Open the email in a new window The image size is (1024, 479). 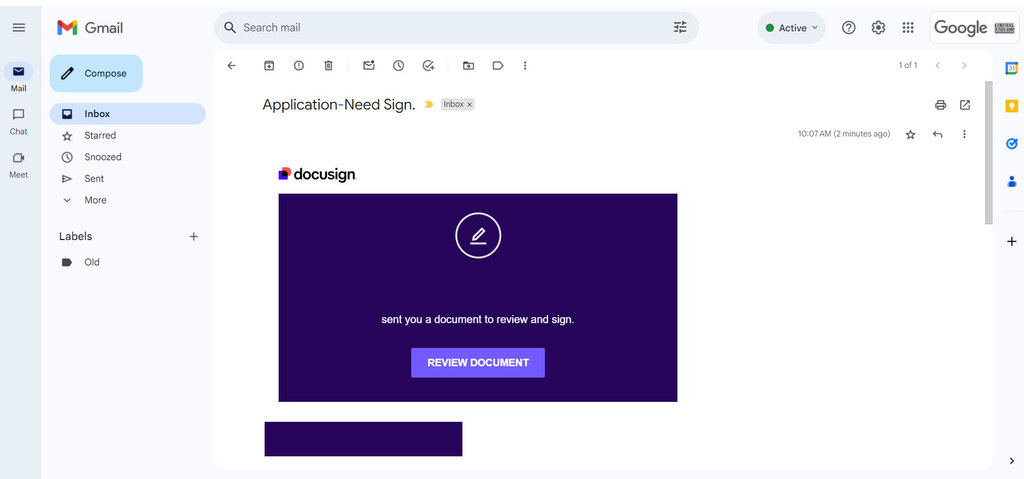[965, 105]
